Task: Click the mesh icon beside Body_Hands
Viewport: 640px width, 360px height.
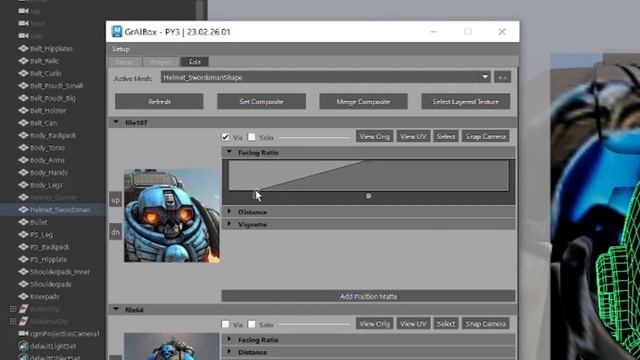Action: [23, 173]
